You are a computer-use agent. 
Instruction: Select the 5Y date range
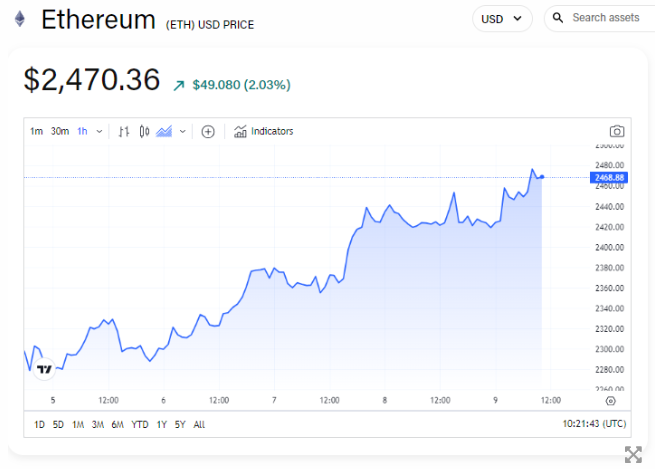click(180, 425)
